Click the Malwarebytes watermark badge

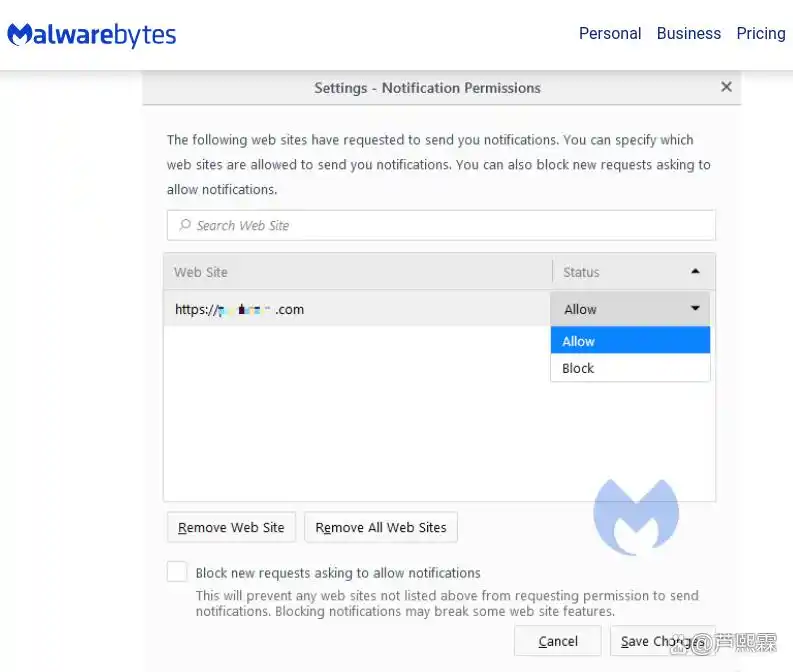click(x=636, y=516)
